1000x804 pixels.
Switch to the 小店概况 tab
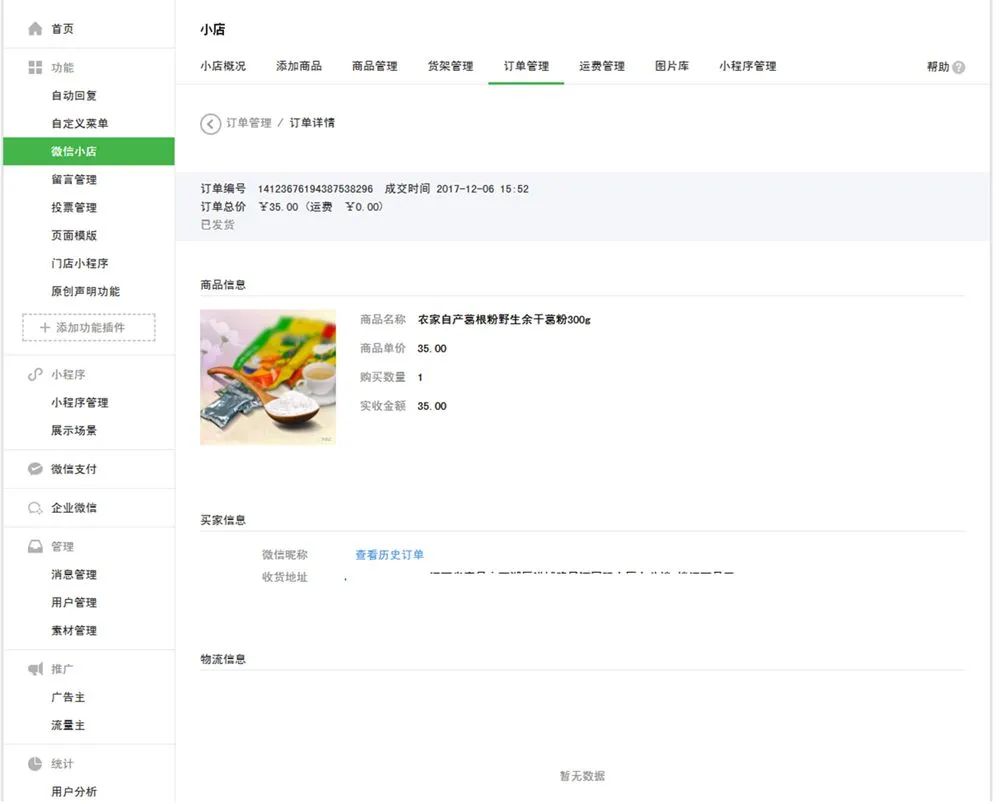222,66
